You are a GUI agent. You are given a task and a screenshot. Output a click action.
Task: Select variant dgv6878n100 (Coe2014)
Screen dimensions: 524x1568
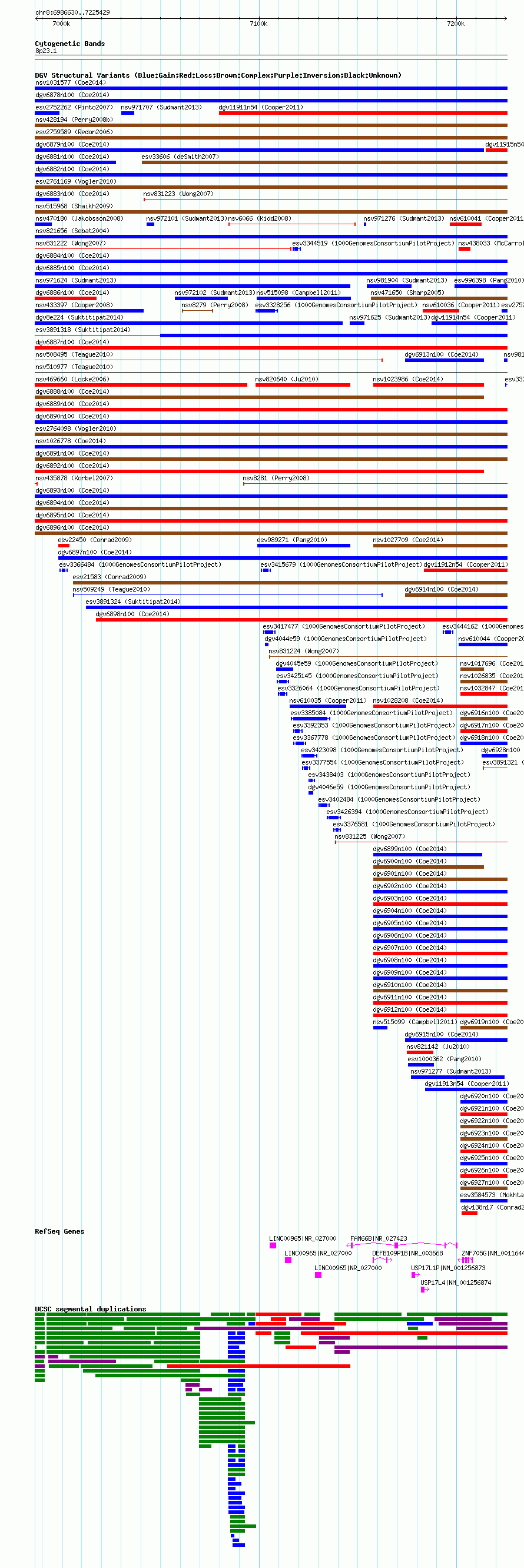(72, 95)
